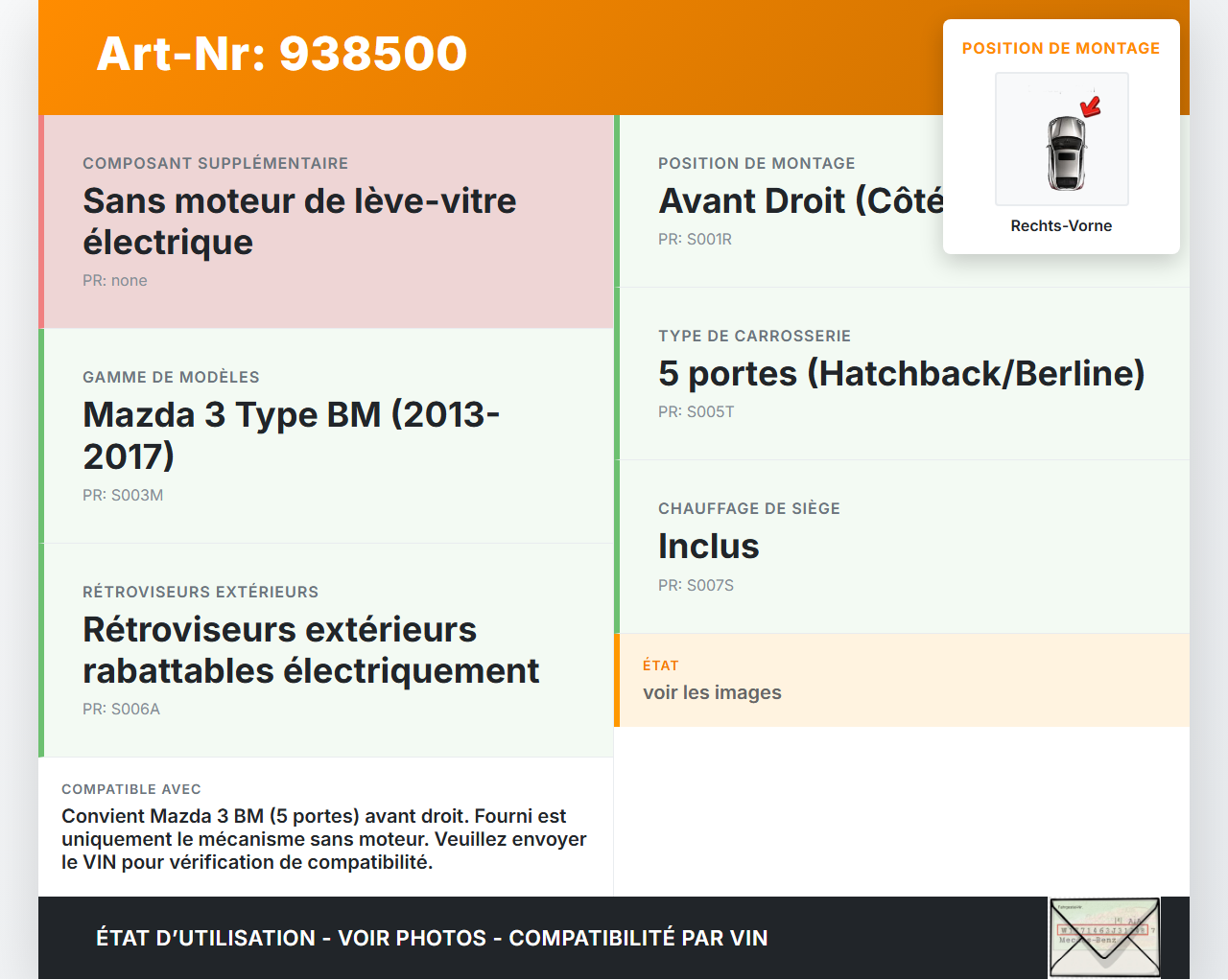
Task: Click the orange POSITION DE MONTAGE popup title
Action: point(1061,49)
